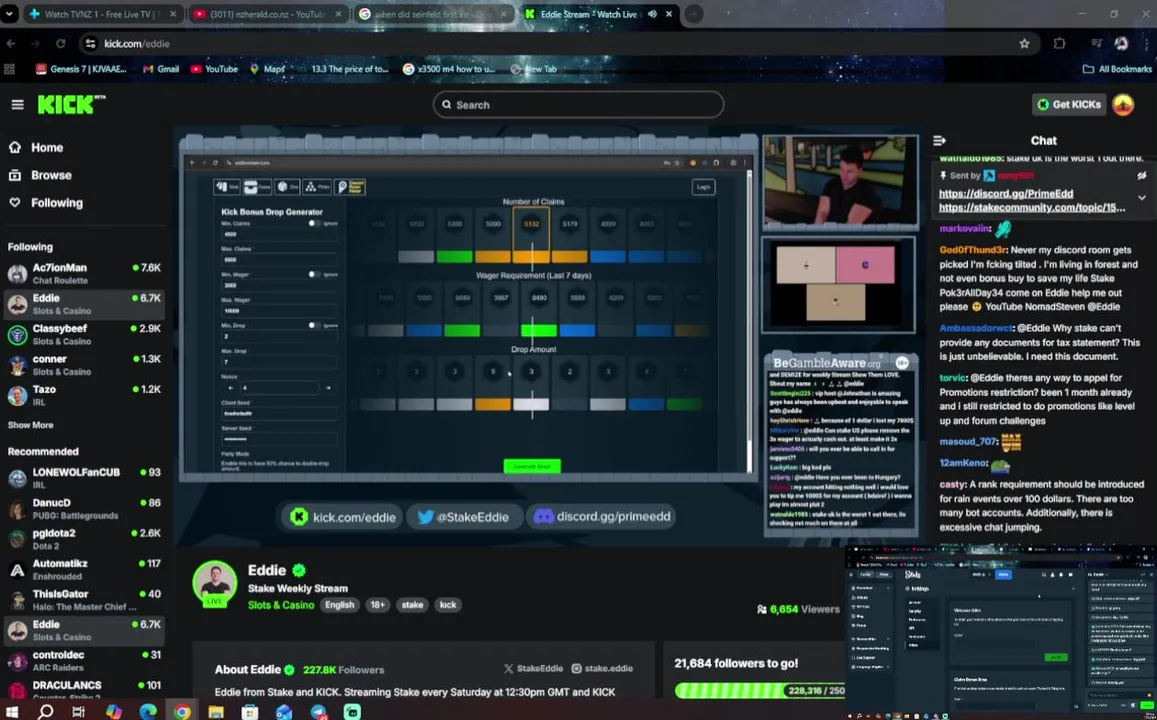Image resolution: width=1157 pixels, height=720 pixels.
Task: Reload the page in Chrome
Action: [61, 44]
